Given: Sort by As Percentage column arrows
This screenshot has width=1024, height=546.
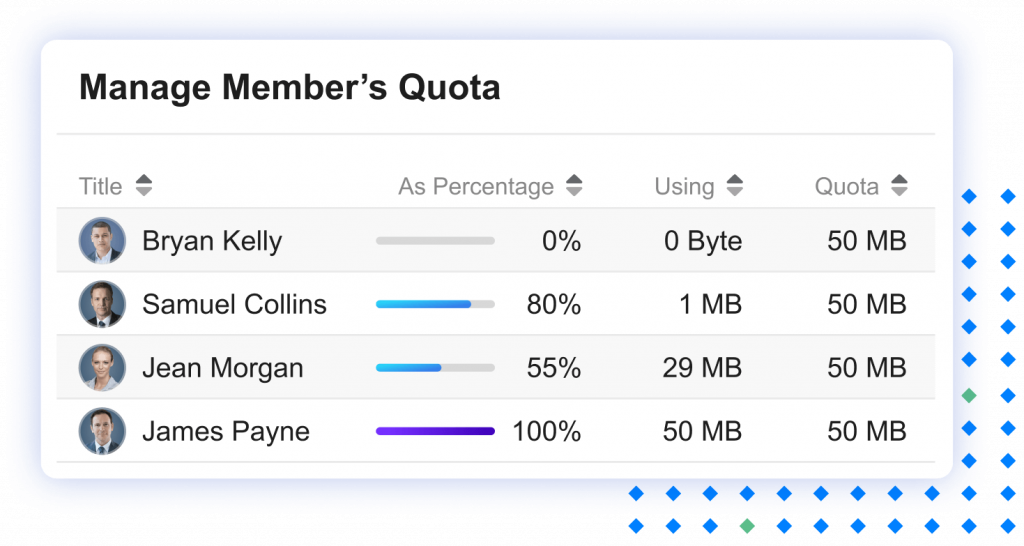Looking at the screenshot, I should [x=574, y=185].
